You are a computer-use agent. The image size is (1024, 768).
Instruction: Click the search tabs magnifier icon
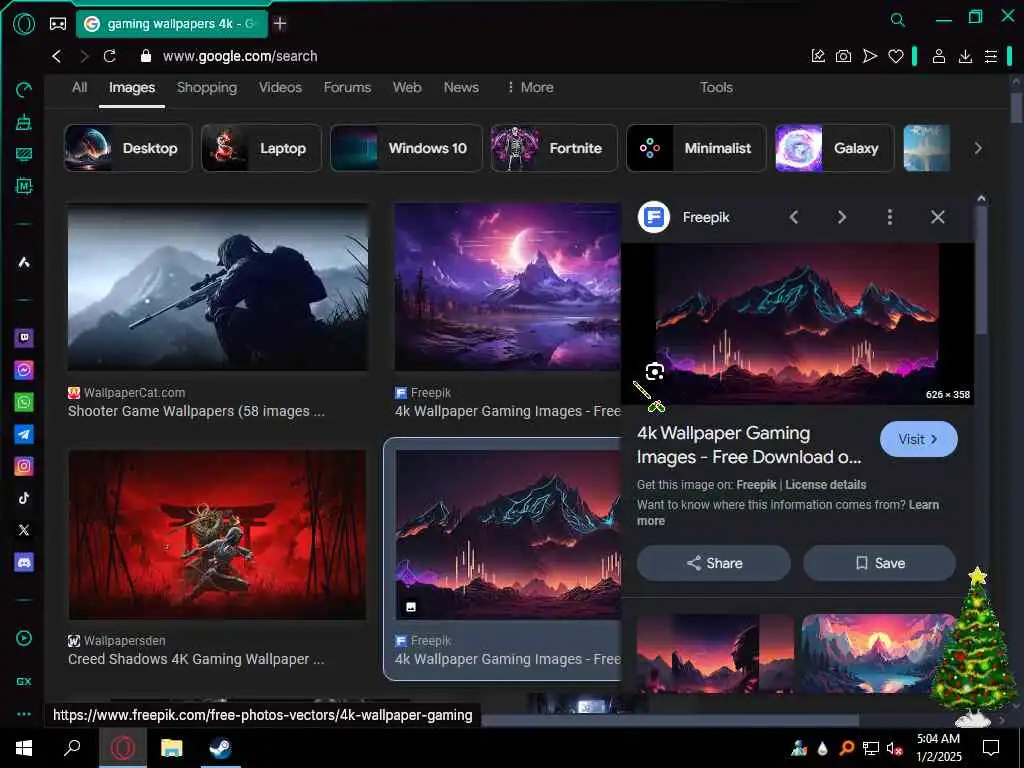[898, 20]
